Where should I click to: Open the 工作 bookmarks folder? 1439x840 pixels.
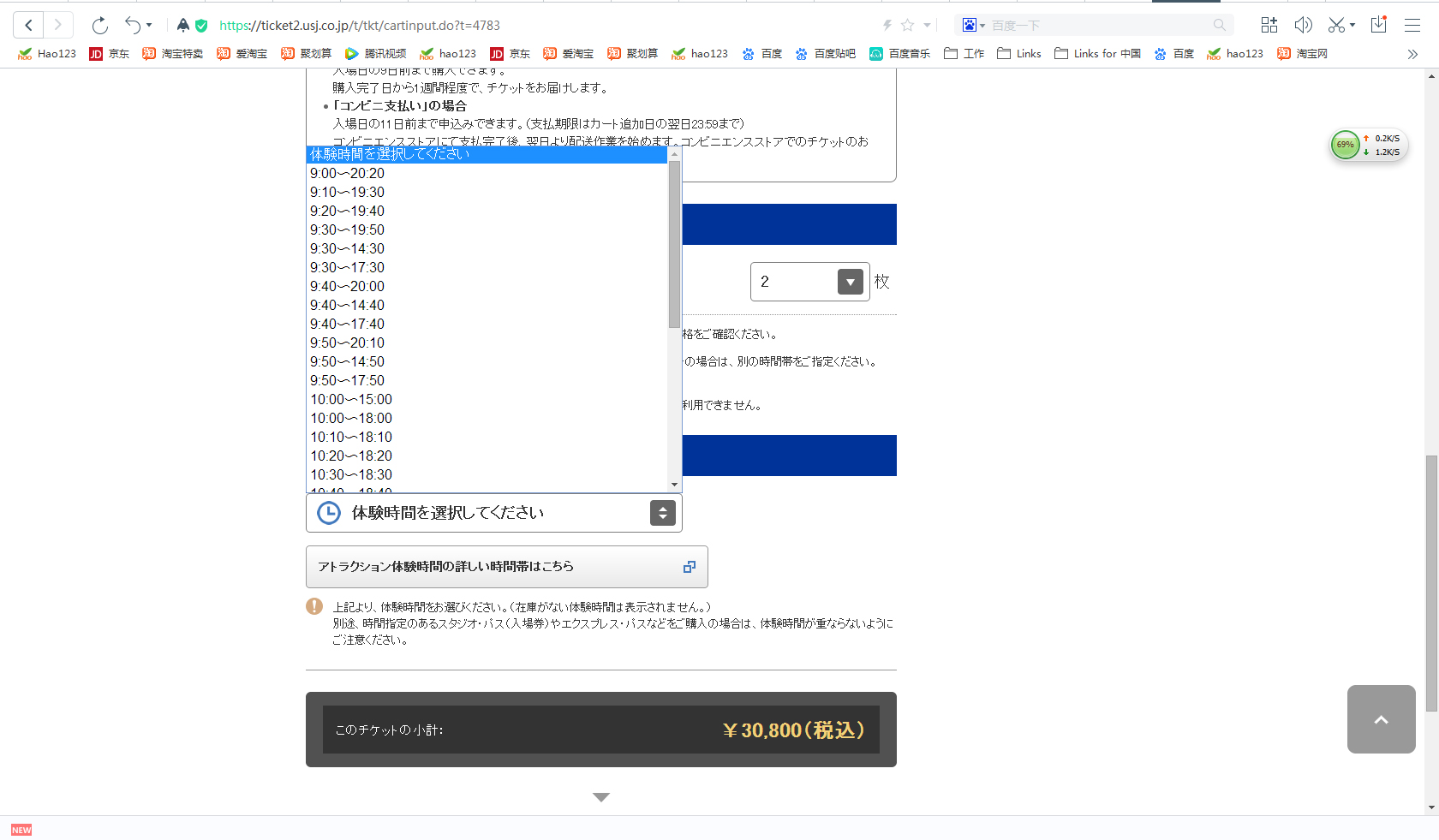[x=964, y=54]
